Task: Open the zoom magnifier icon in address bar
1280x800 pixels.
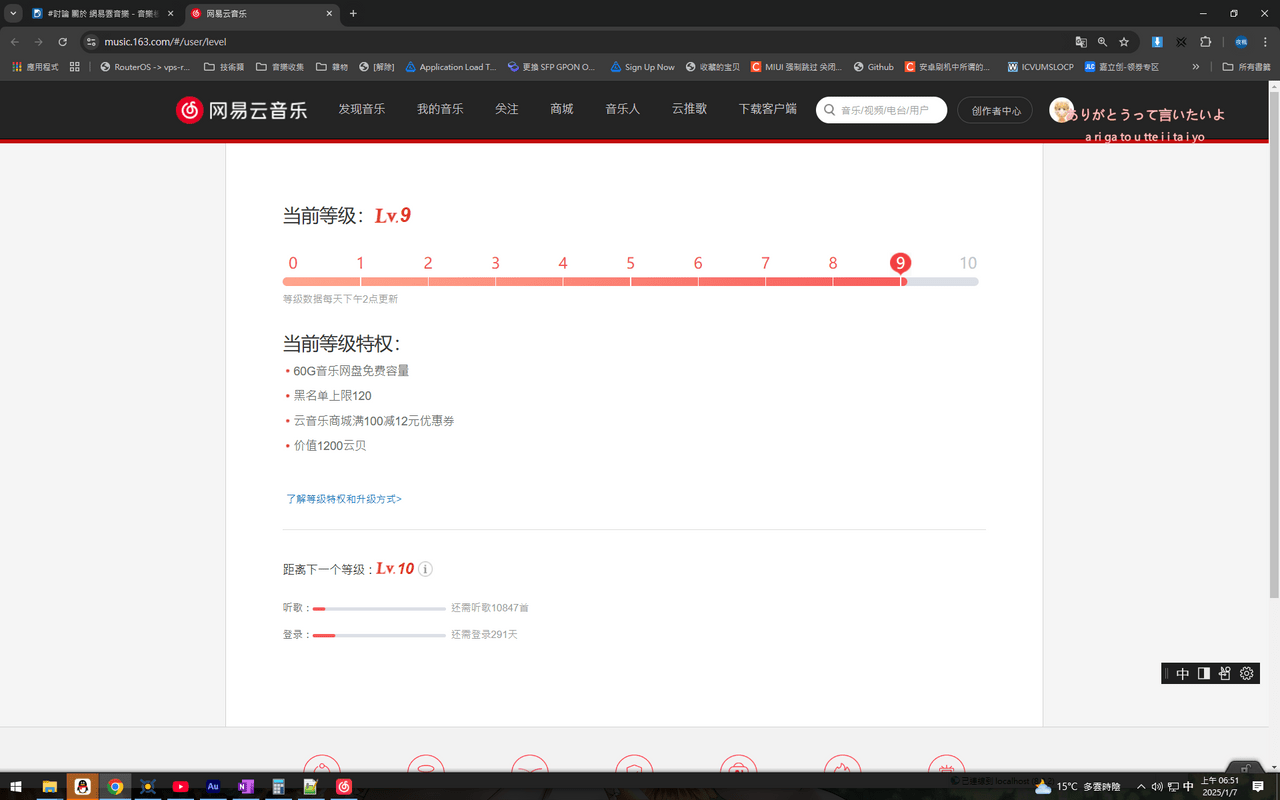Action: coord(1102,42)
